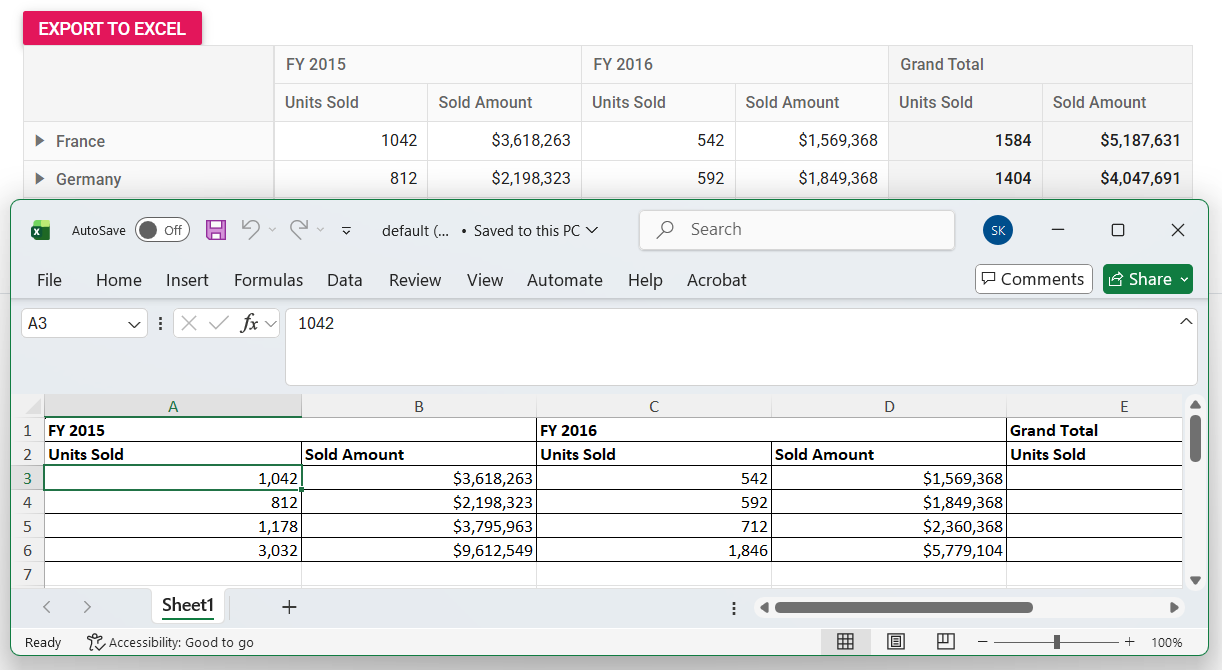Turn AutoSave on
The image size is (1222, 670).
point(162,229)
